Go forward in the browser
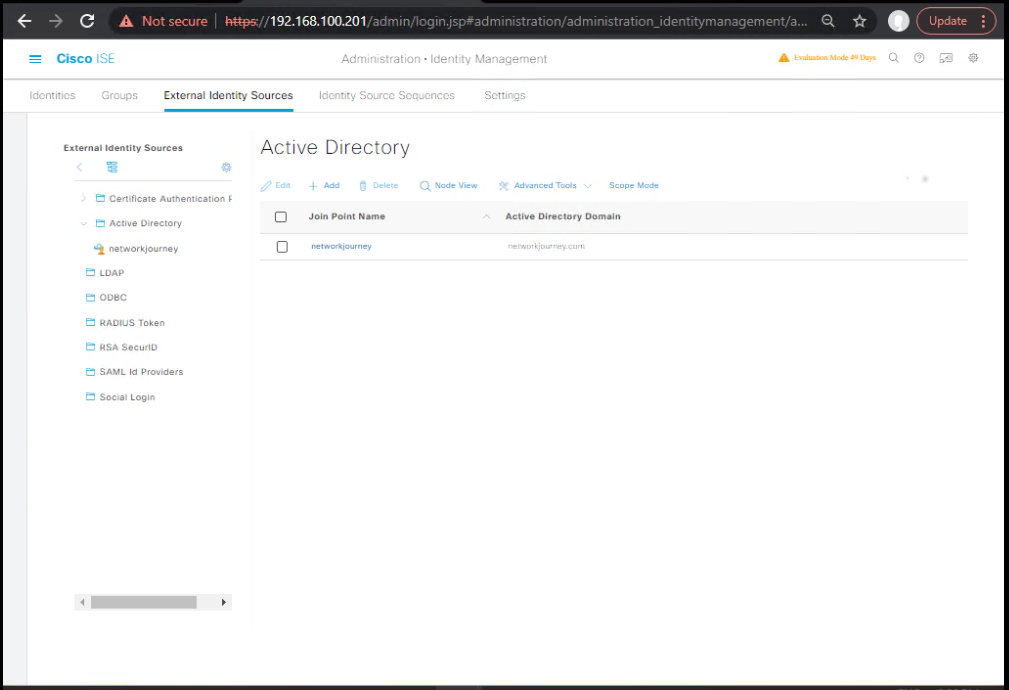This screenshot has height=690, width=1009. (56, 21)
